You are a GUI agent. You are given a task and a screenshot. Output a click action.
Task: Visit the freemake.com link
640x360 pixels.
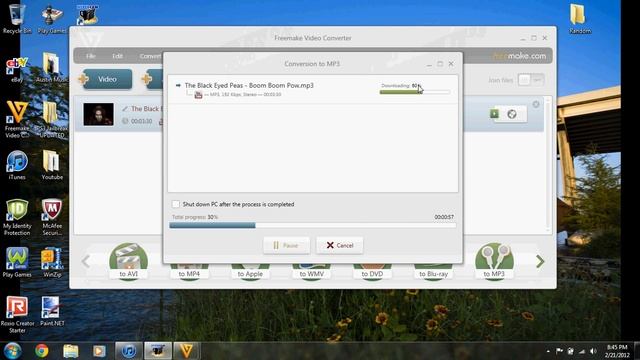pos(519,56)
